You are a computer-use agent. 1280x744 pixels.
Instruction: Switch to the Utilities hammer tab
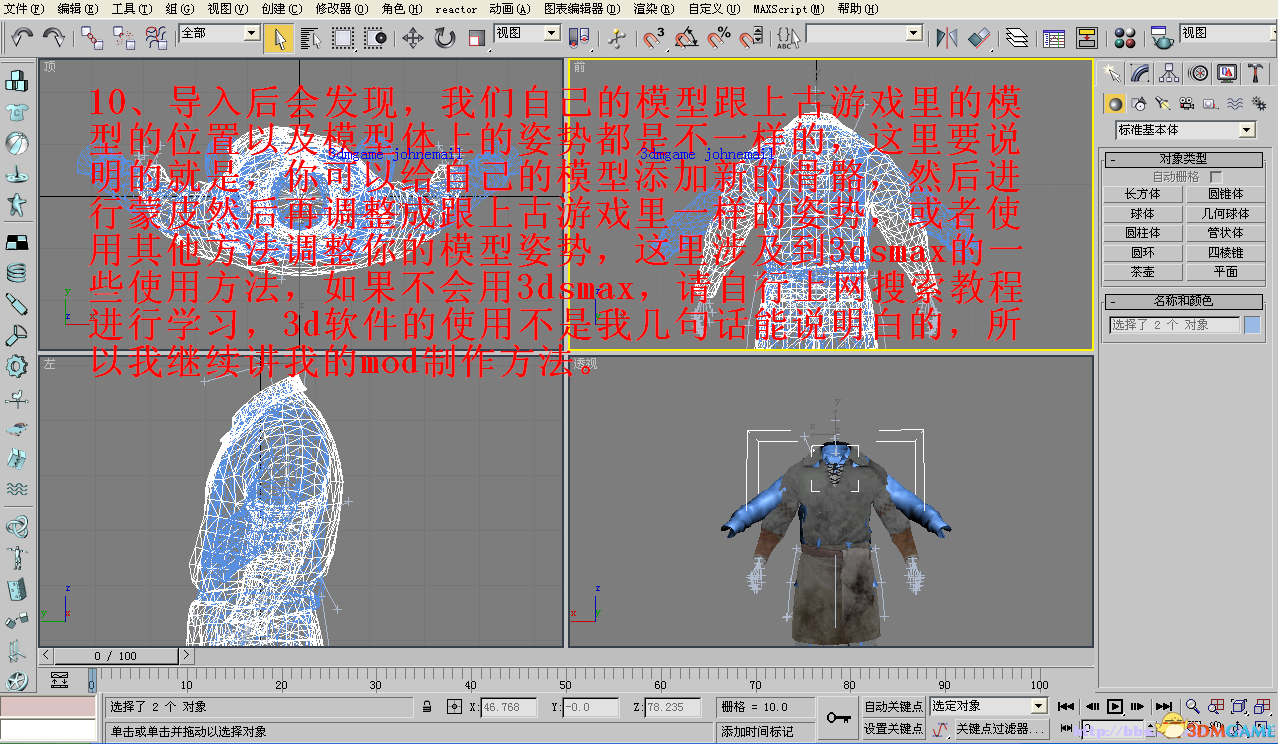tap(1256, 73)
